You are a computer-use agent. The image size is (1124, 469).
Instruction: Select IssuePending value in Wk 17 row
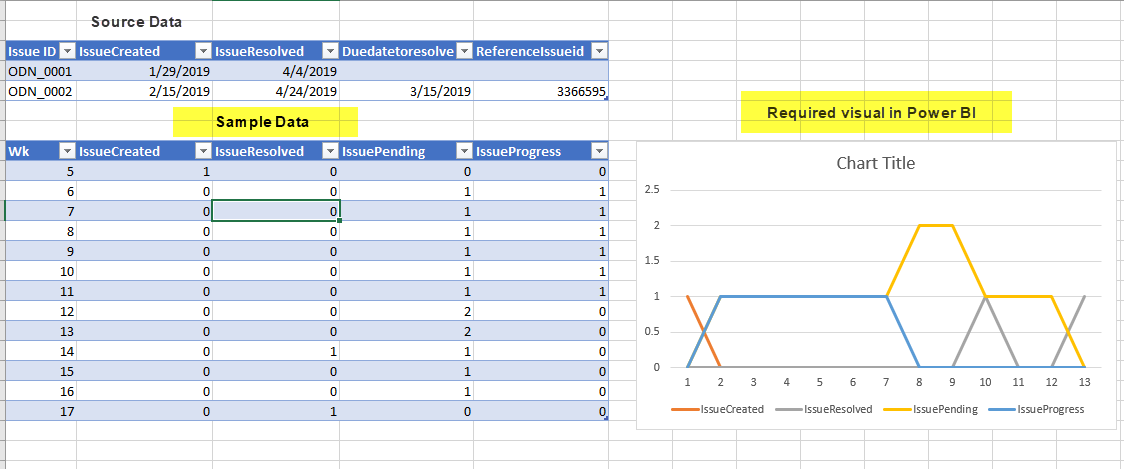tap(406, 412)
